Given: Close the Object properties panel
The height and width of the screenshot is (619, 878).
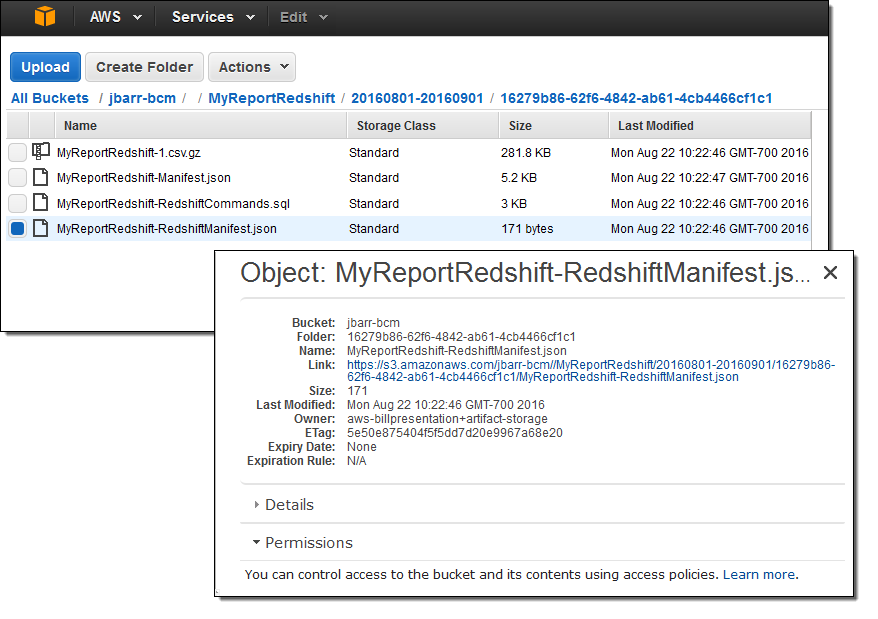Looking at the screenshot, I should pyautogui.click(x=829, y=273).
